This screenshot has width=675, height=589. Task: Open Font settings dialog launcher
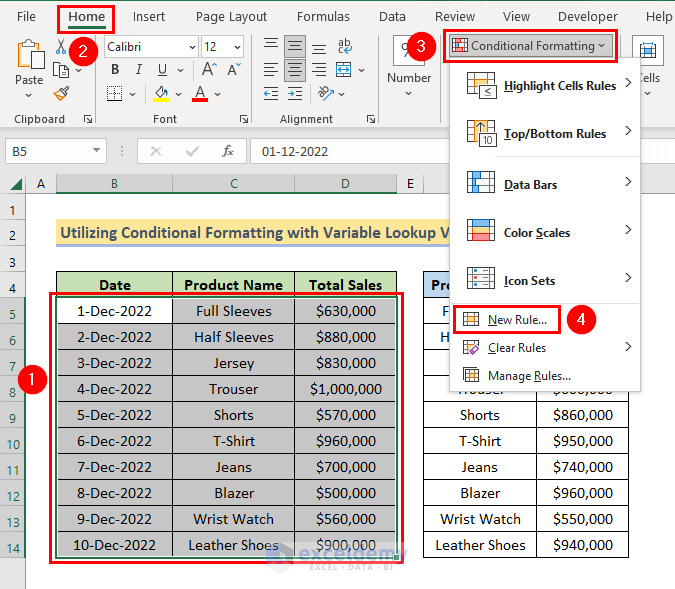point(244,119)
